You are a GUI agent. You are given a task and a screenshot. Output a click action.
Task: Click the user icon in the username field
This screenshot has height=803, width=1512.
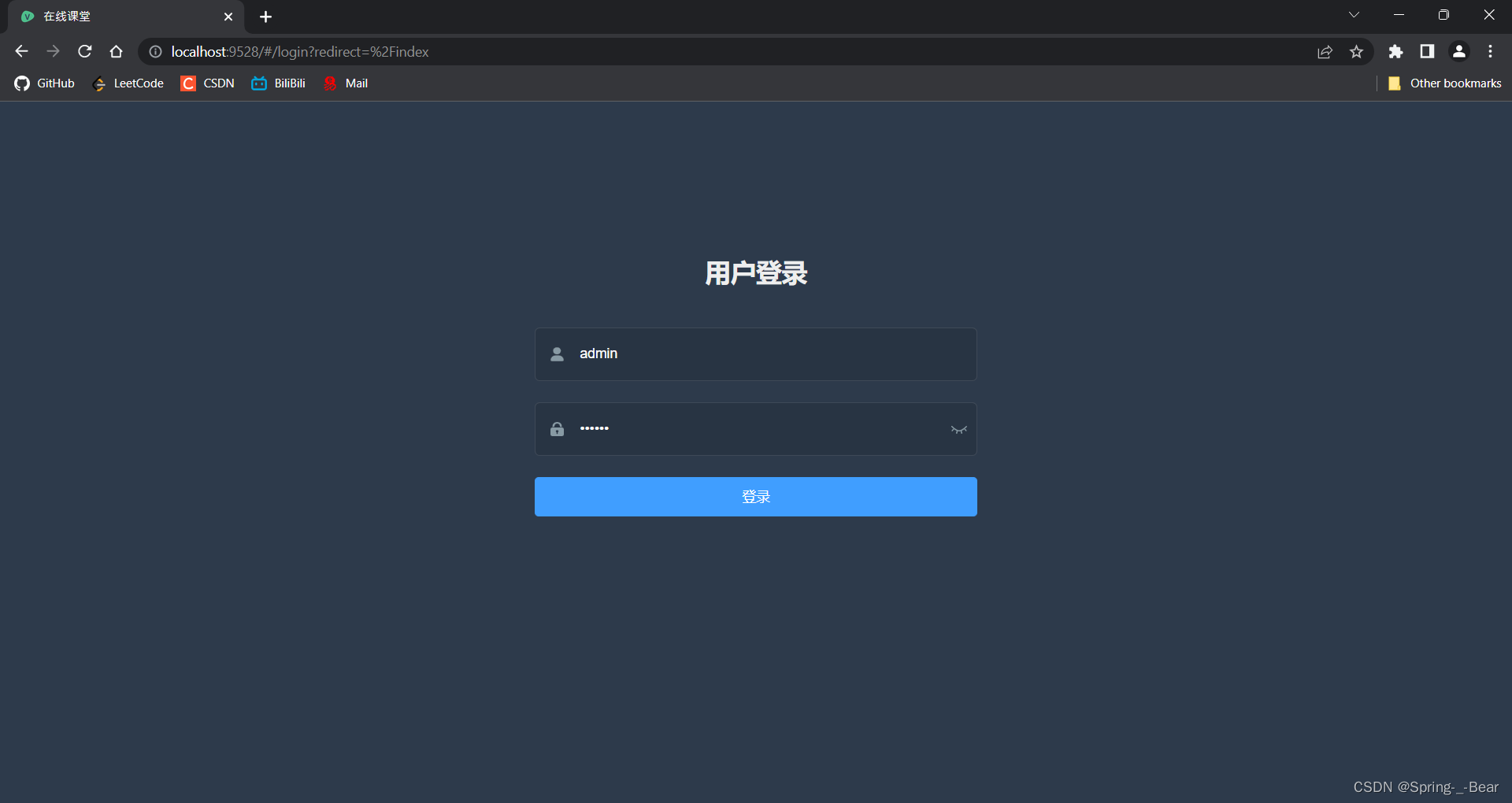557,354
